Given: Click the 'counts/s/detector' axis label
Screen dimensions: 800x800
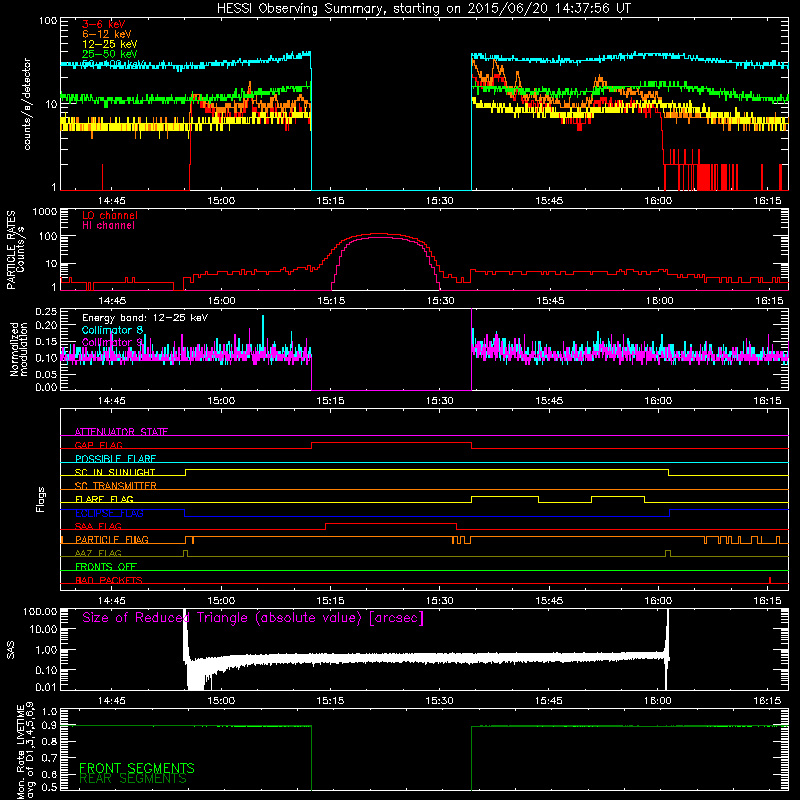Looking at the screenshot, I should (x=27, y=104).
